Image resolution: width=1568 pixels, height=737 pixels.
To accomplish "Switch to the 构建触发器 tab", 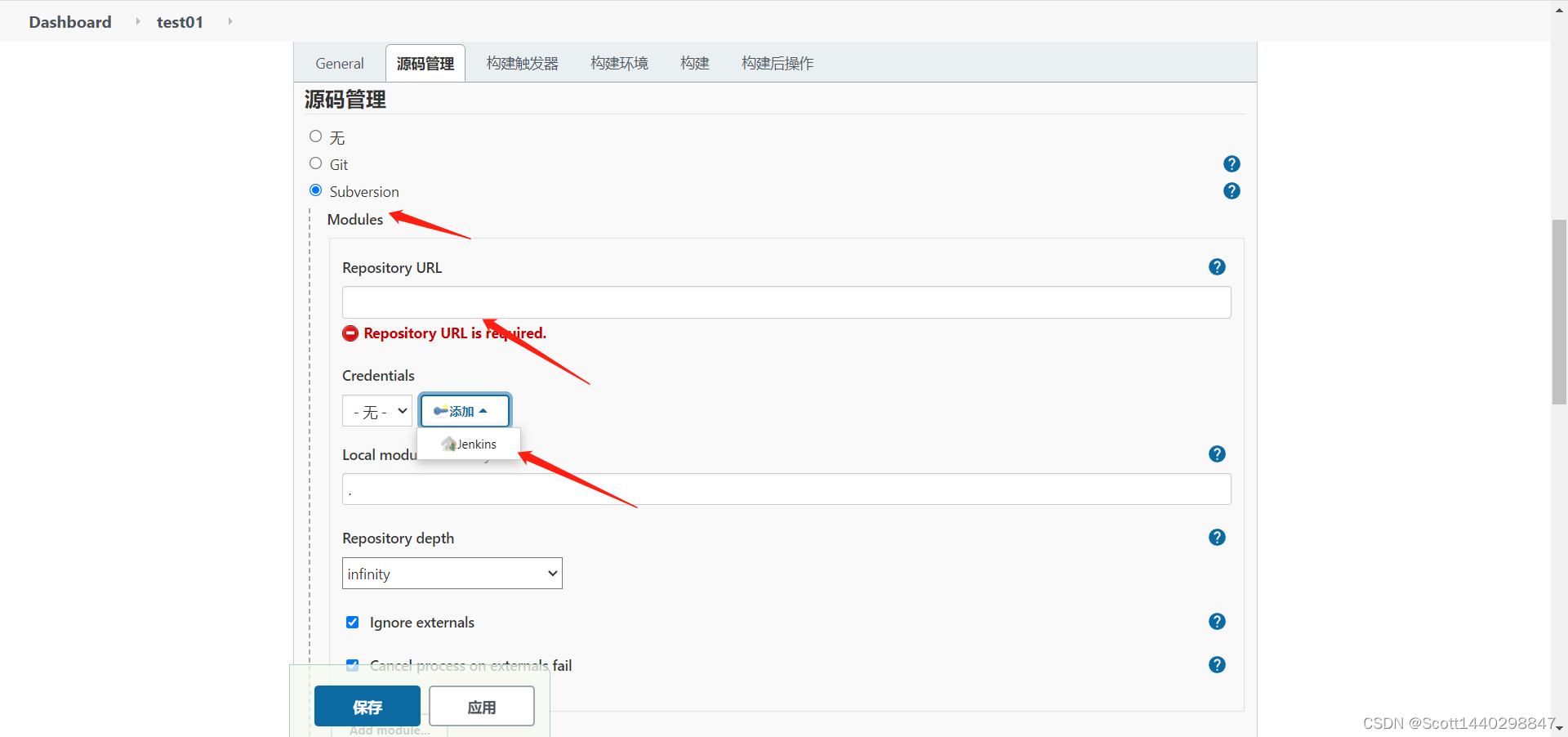I will coord(523,64).
